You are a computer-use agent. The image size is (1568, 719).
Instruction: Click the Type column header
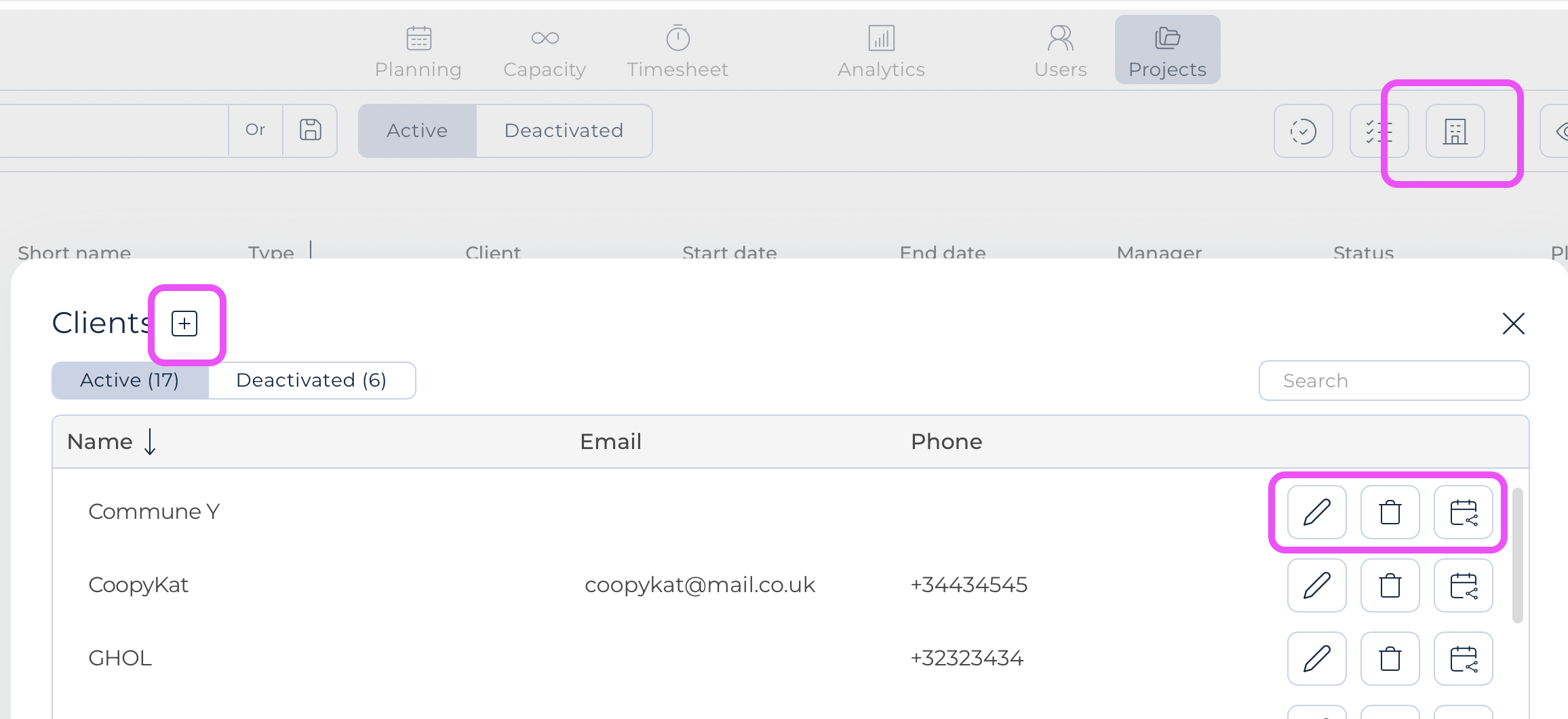pos(271,252)
